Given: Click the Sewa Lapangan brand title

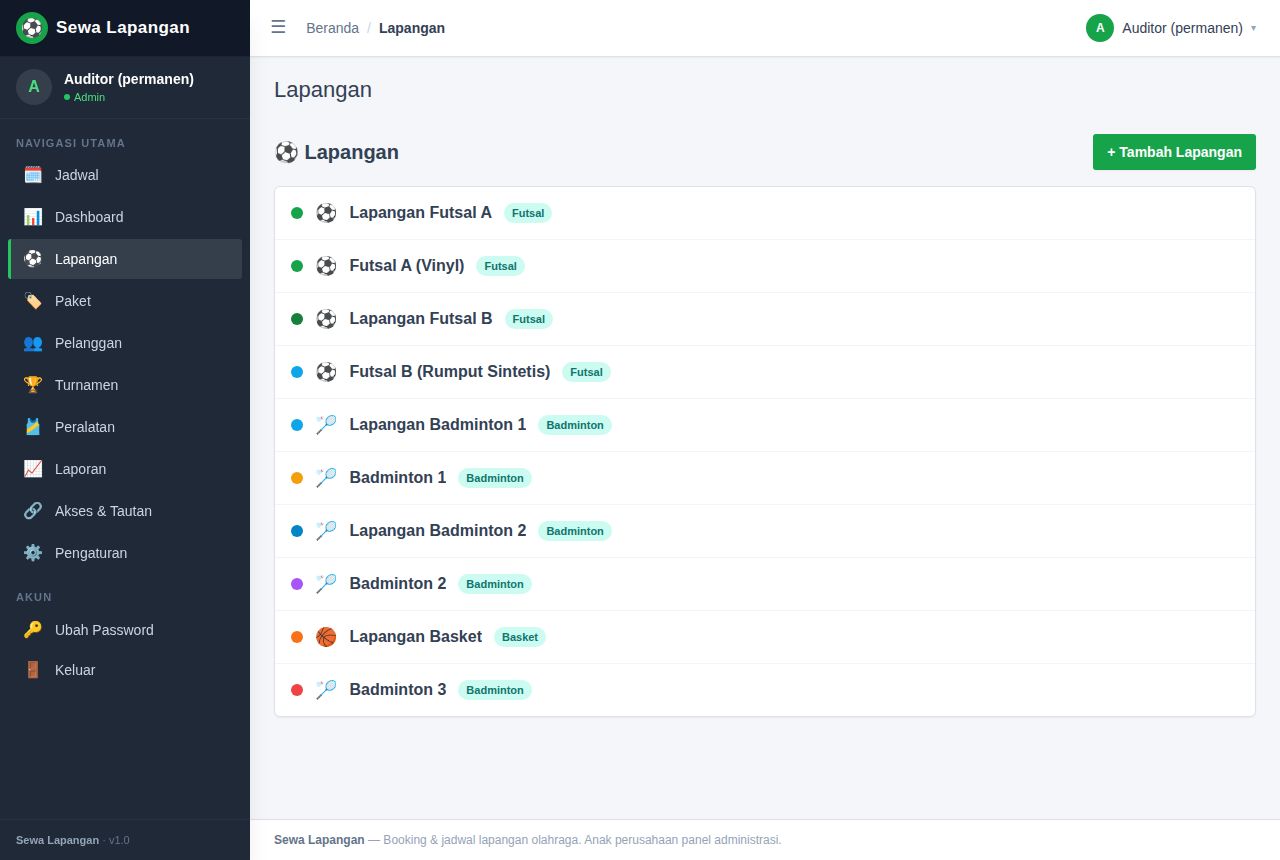Looking at the screenshot, I should (122, 27).
